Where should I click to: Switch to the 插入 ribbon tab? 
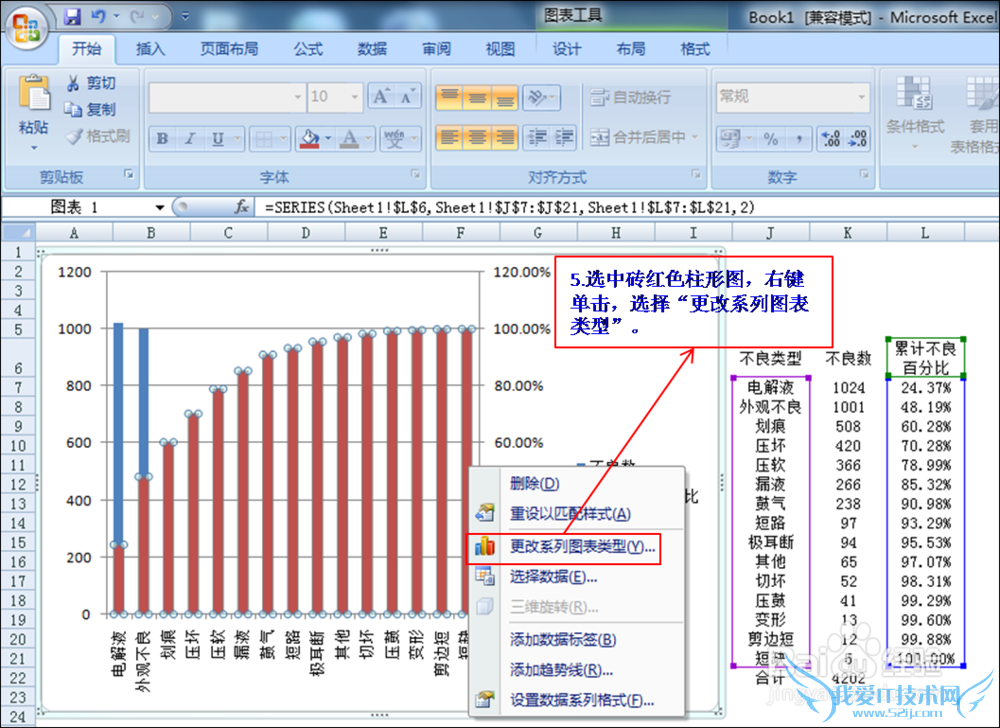pyautogui.click(x=151, y=49)
